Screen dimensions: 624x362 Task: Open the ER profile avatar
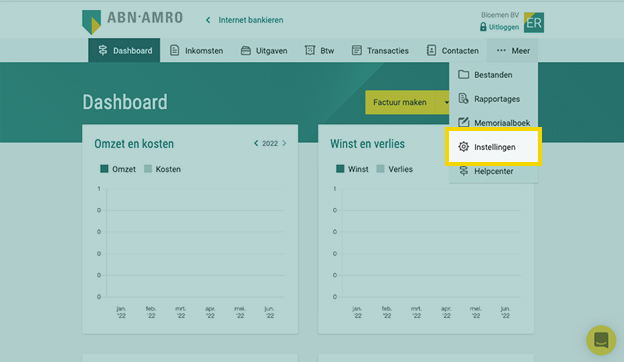534,23
